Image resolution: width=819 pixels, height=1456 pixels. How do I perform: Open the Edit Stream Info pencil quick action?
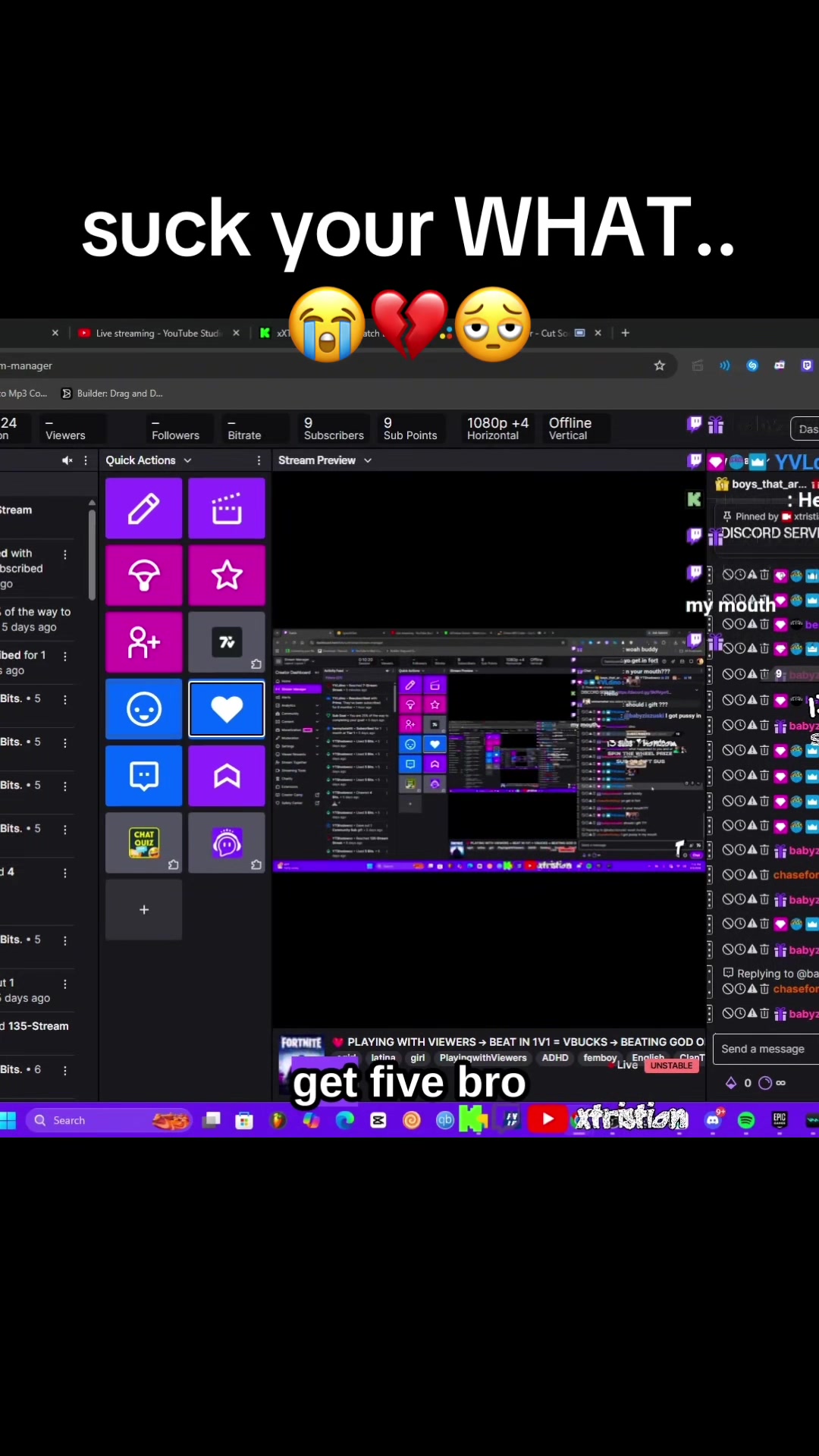[144, 509]
